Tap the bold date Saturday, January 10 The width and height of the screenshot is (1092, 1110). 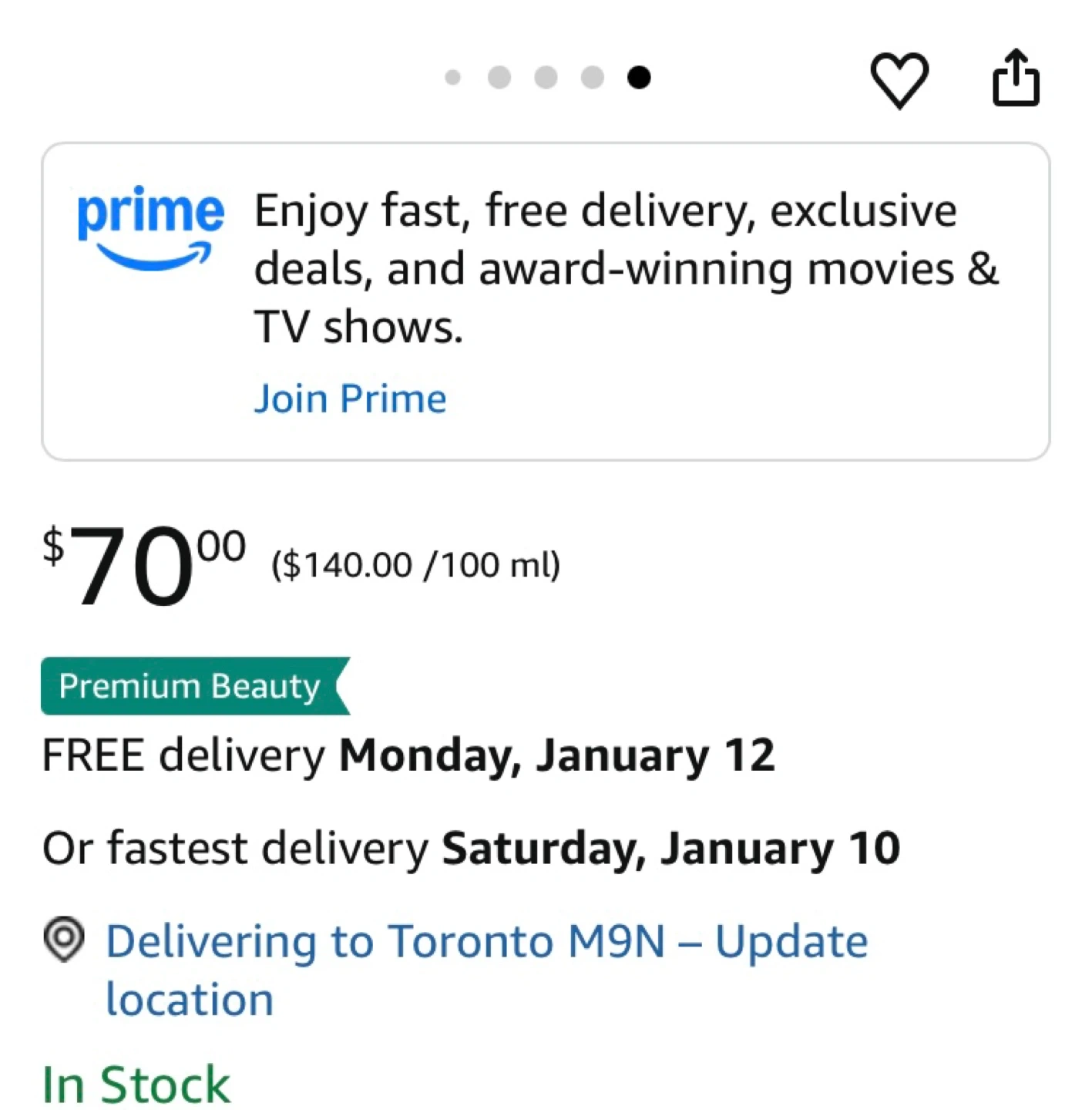(670, 848)
